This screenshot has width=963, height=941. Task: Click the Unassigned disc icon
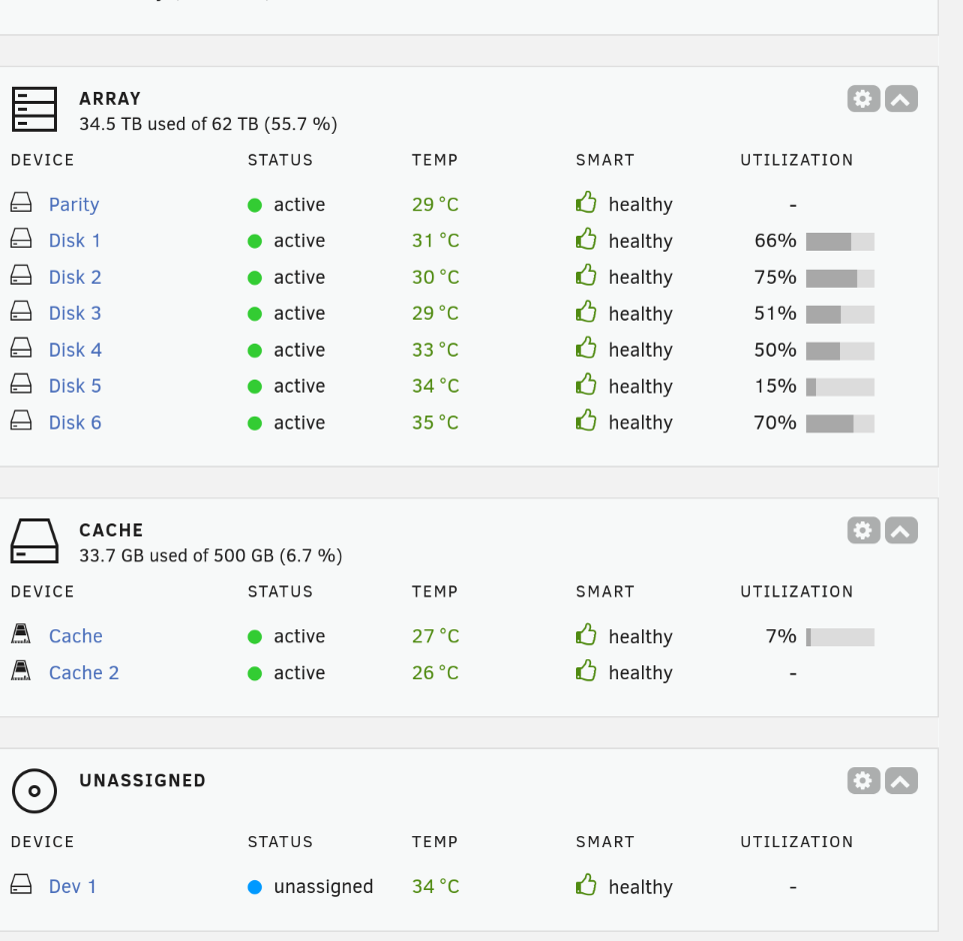(34, 791)
